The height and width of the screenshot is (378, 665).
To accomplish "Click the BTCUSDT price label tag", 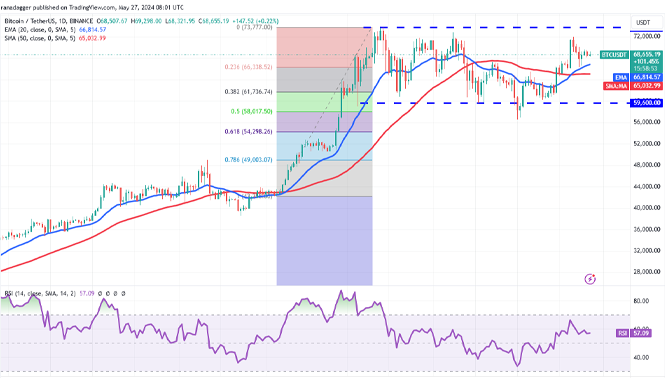I will [x=615, y=55].
